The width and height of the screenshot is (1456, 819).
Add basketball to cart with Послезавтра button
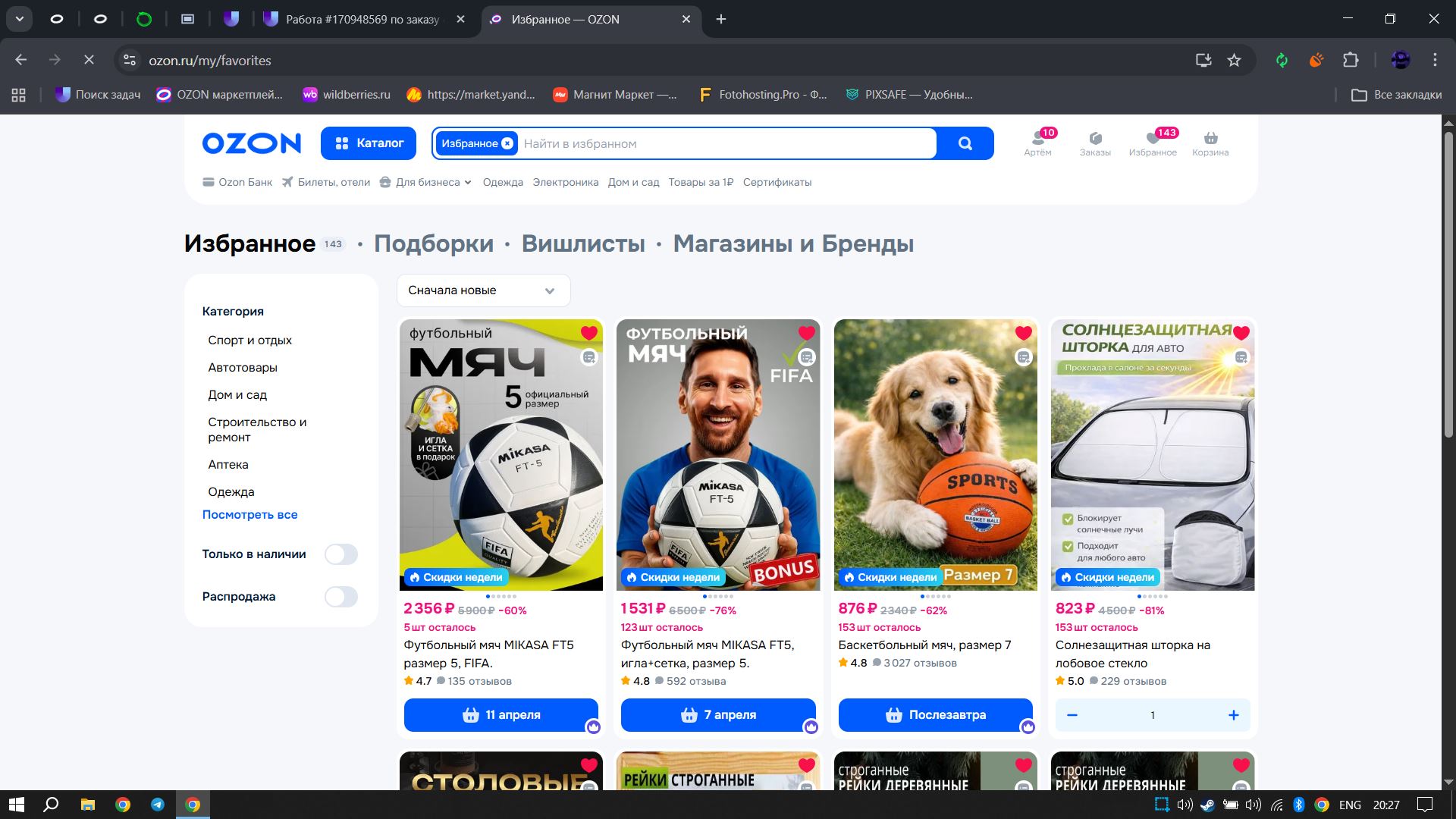coord(935,715)
